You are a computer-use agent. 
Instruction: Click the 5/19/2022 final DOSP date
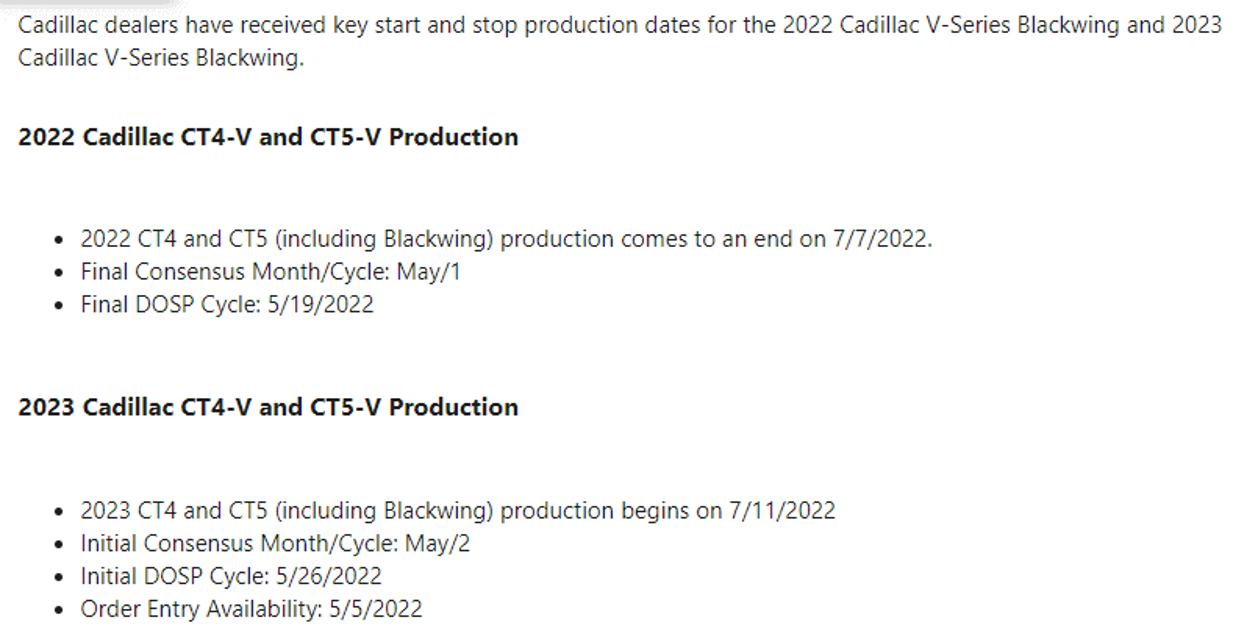click(x=321, y=304)
